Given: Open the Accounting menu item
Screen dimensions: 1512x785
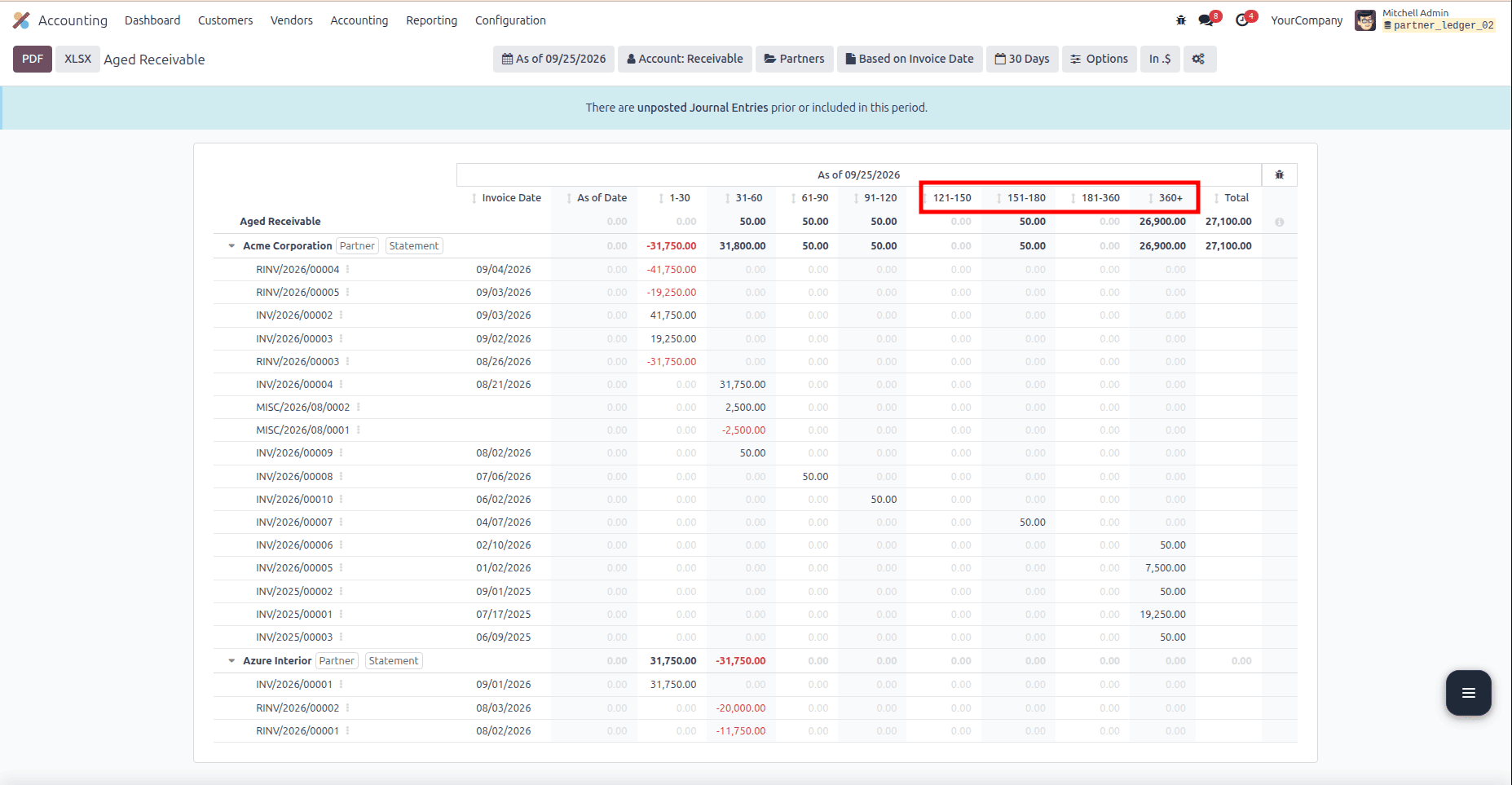Looking at the screenshot, I should [359, 20].
